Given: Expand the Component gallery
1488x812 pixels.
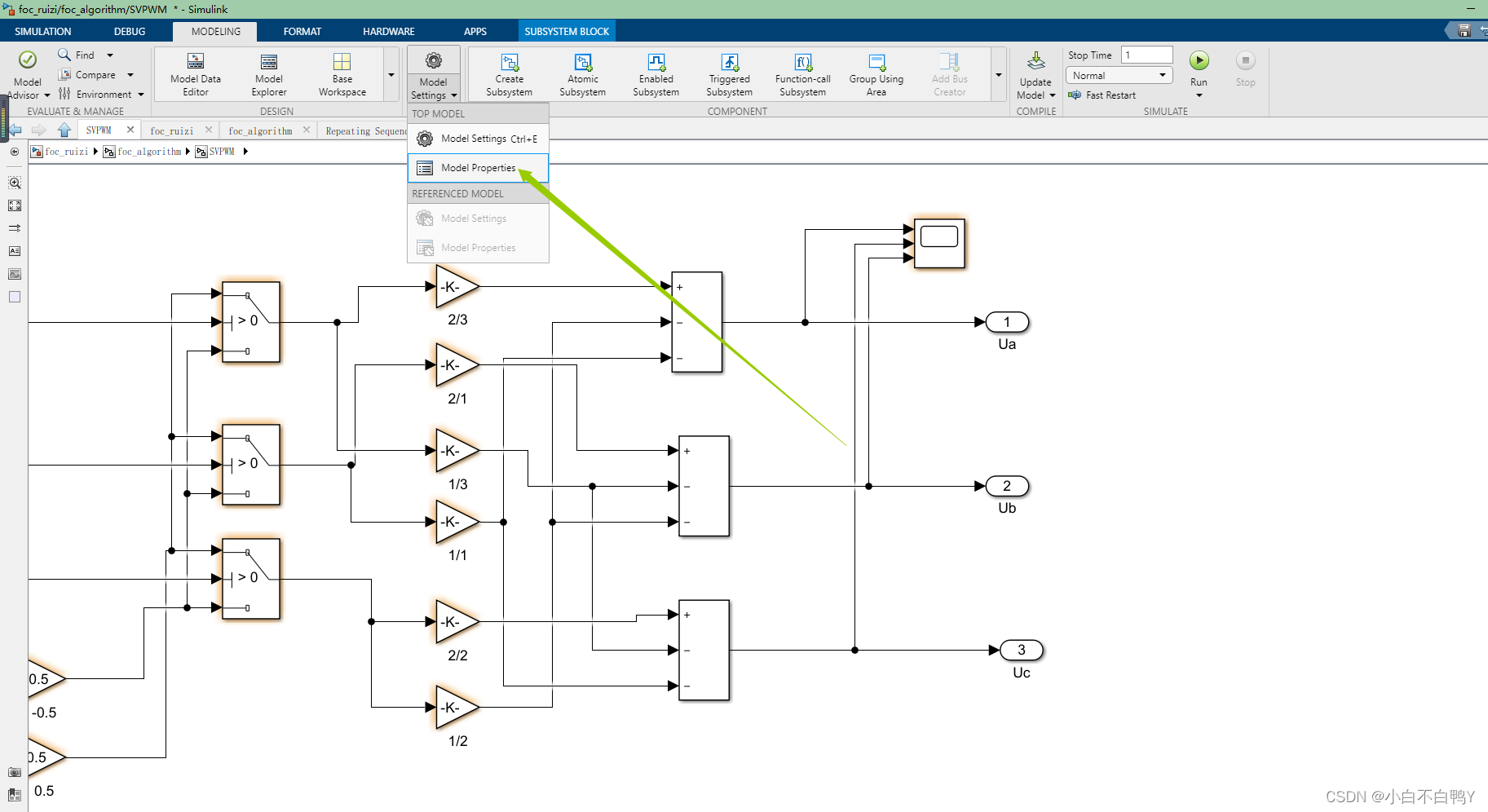Looking at the screenshot, I should (999, 74).
